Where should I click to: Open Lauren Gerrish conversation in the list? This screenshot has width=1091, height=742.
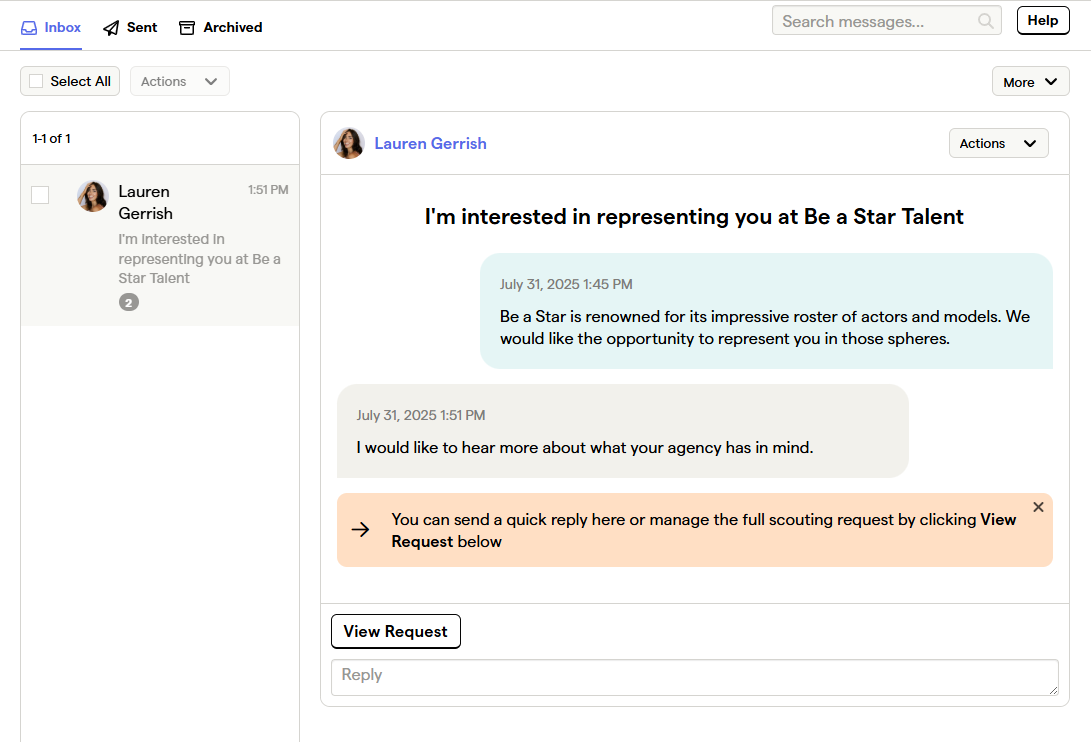pos(160,246)
